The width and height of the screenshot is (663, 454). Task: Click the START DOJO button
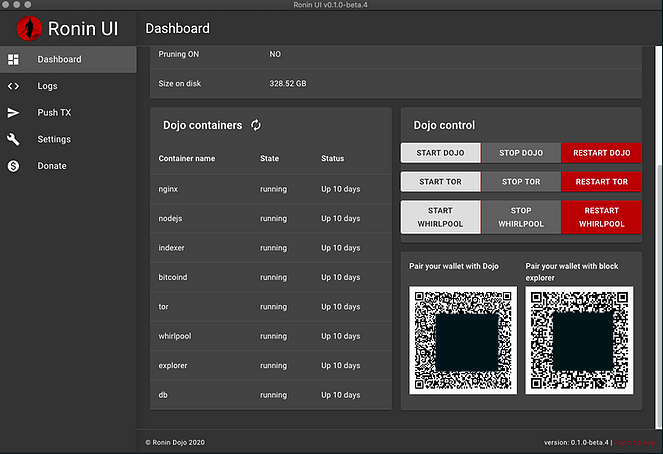[441, 153]
